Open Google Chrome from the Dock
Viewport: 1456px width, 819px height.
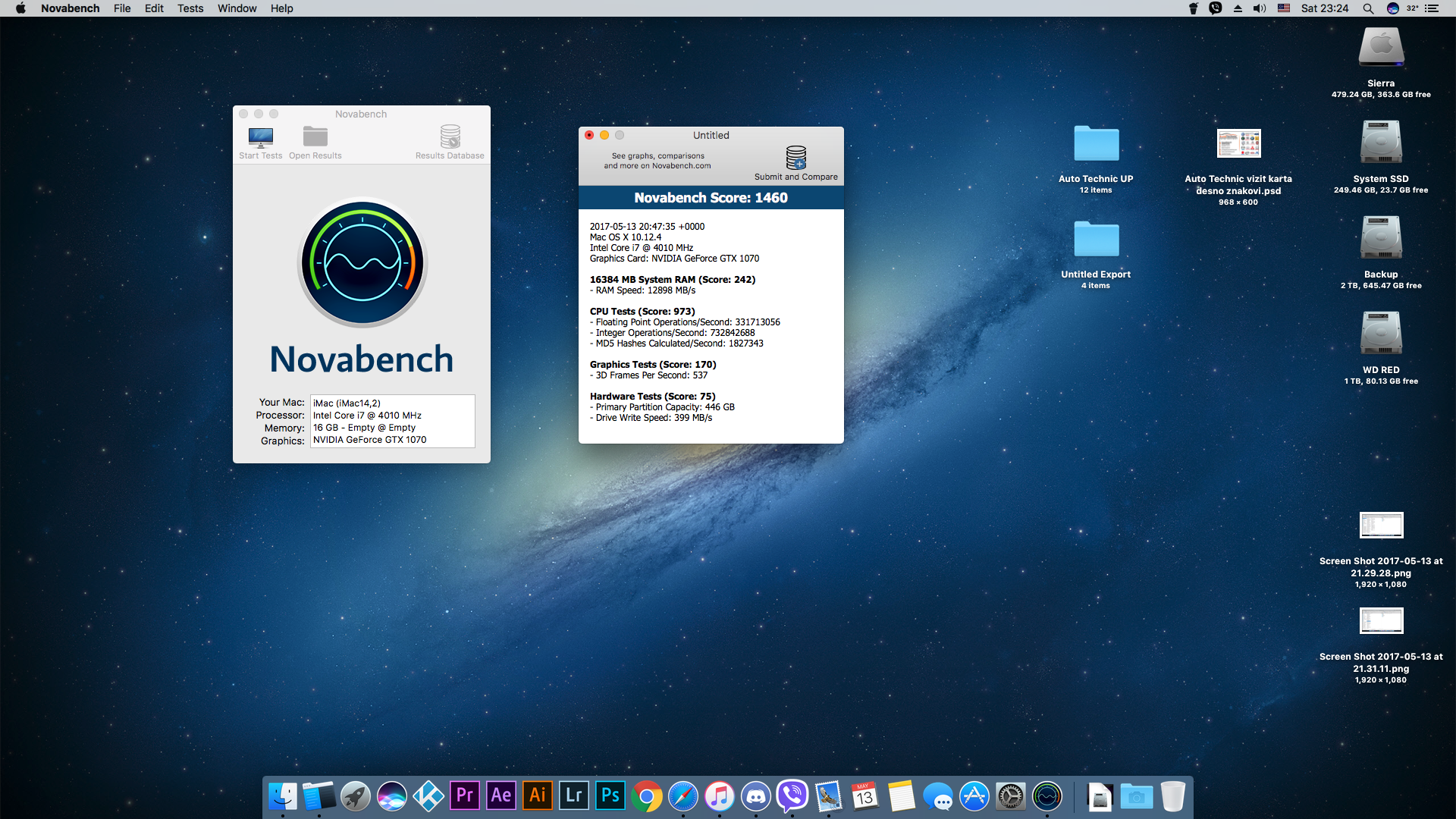[x=647, y=796]
